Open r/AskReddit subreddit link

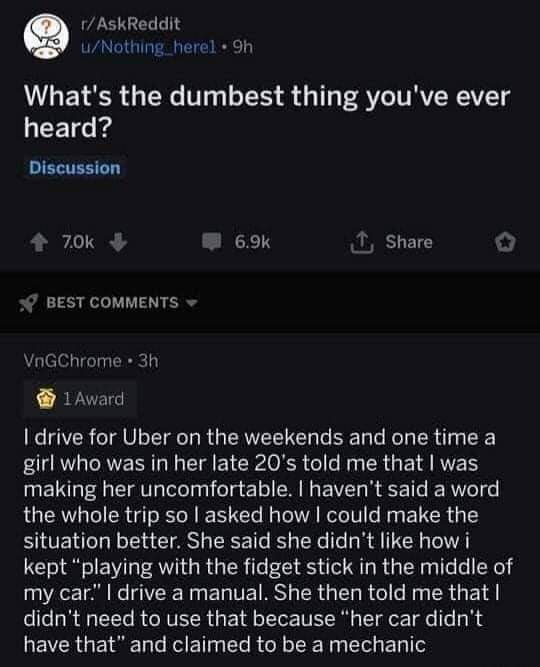131,24
